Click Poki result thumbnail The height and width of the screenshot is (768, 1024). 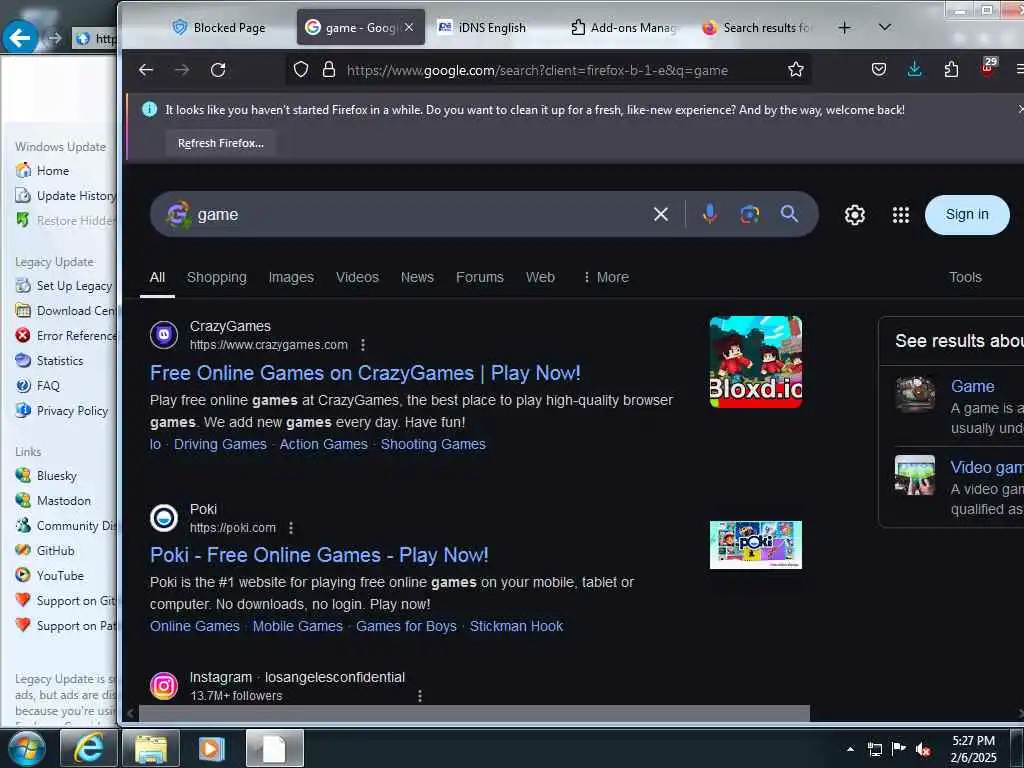tap(756, 545)
